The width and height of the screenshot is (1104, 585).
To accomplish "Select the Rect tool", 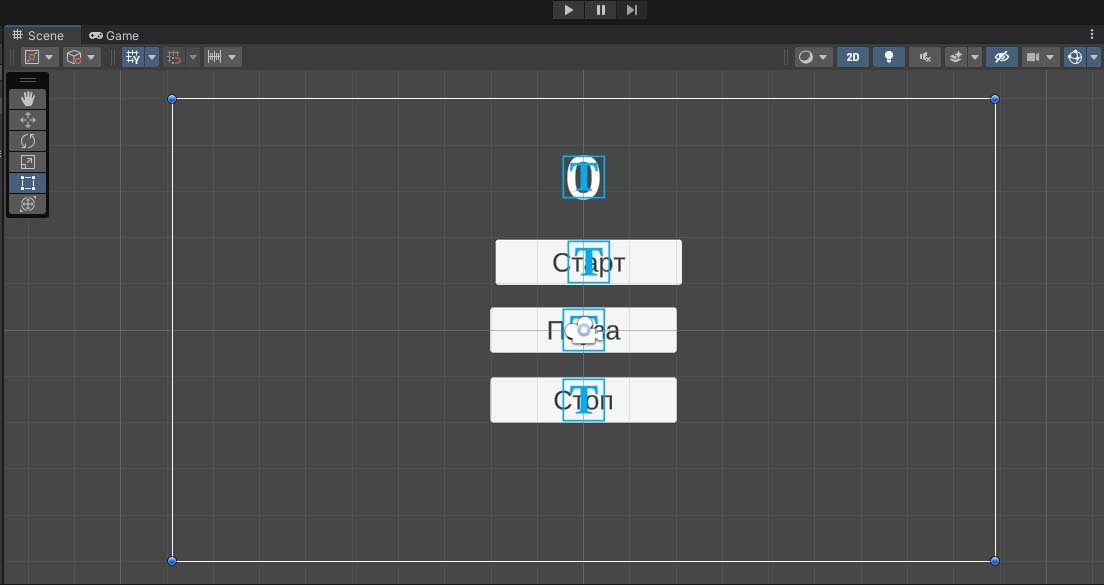I will [x=28, y=183].
